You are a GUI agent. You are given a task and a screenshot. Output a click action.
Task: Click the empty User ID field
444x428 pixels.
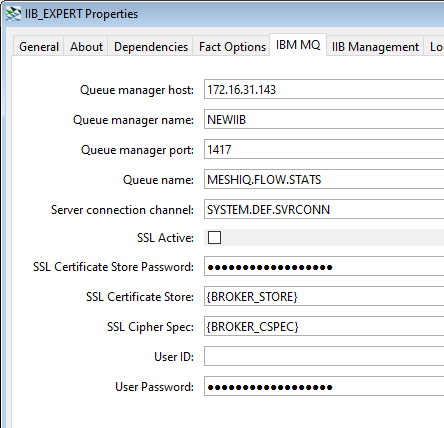[324, 356]
